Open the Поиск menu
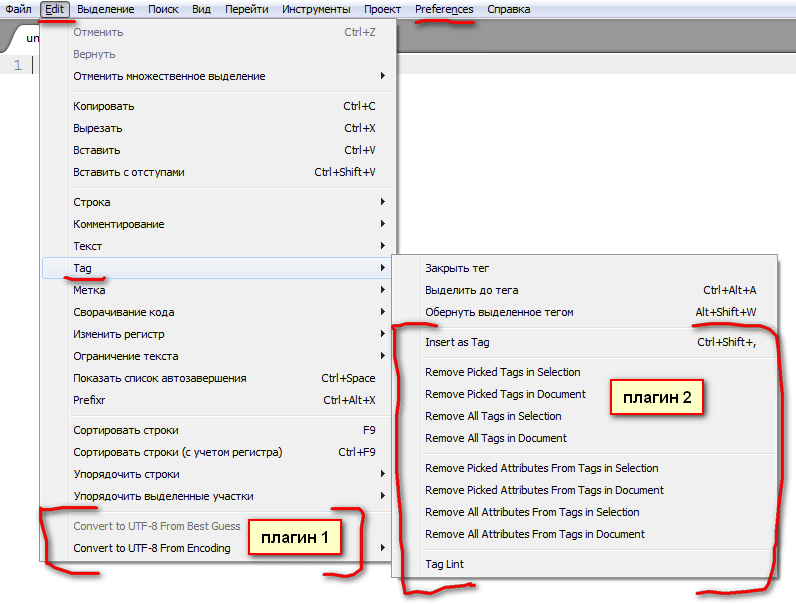Viewport: 796px width, 604px height. pyautogui.click(x=163, y=9)
